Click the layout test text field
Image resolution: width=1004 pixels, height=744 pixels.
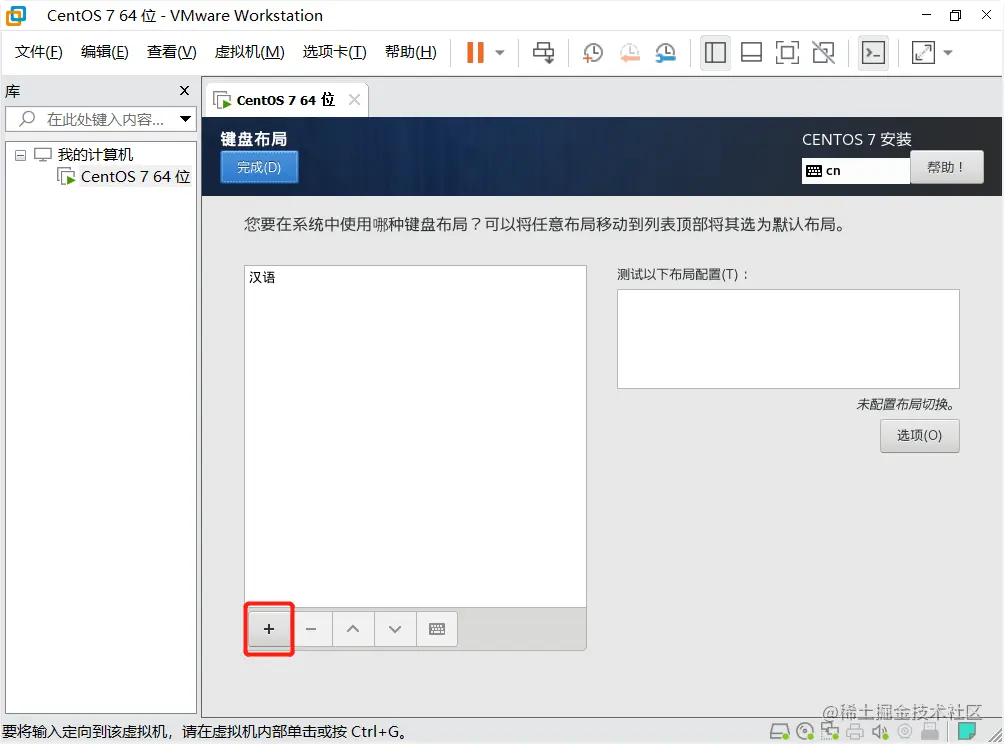click(788, 339)
